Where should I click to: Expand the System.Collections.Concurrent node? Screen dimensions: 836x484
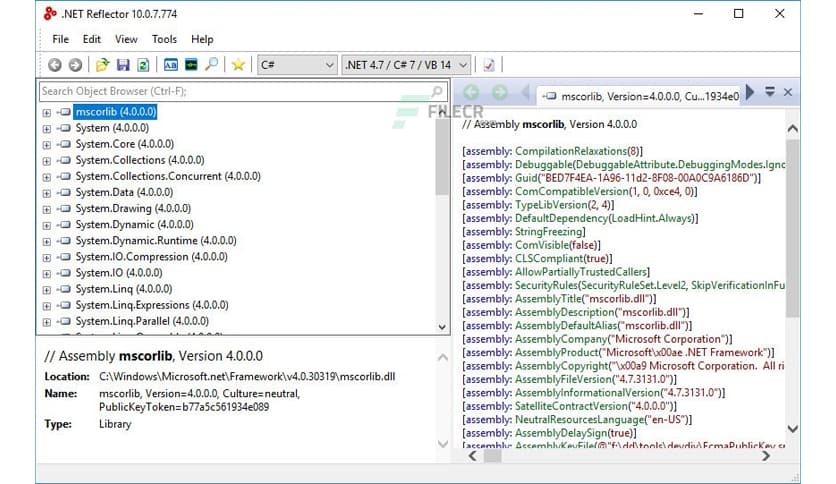coord(47,176)
